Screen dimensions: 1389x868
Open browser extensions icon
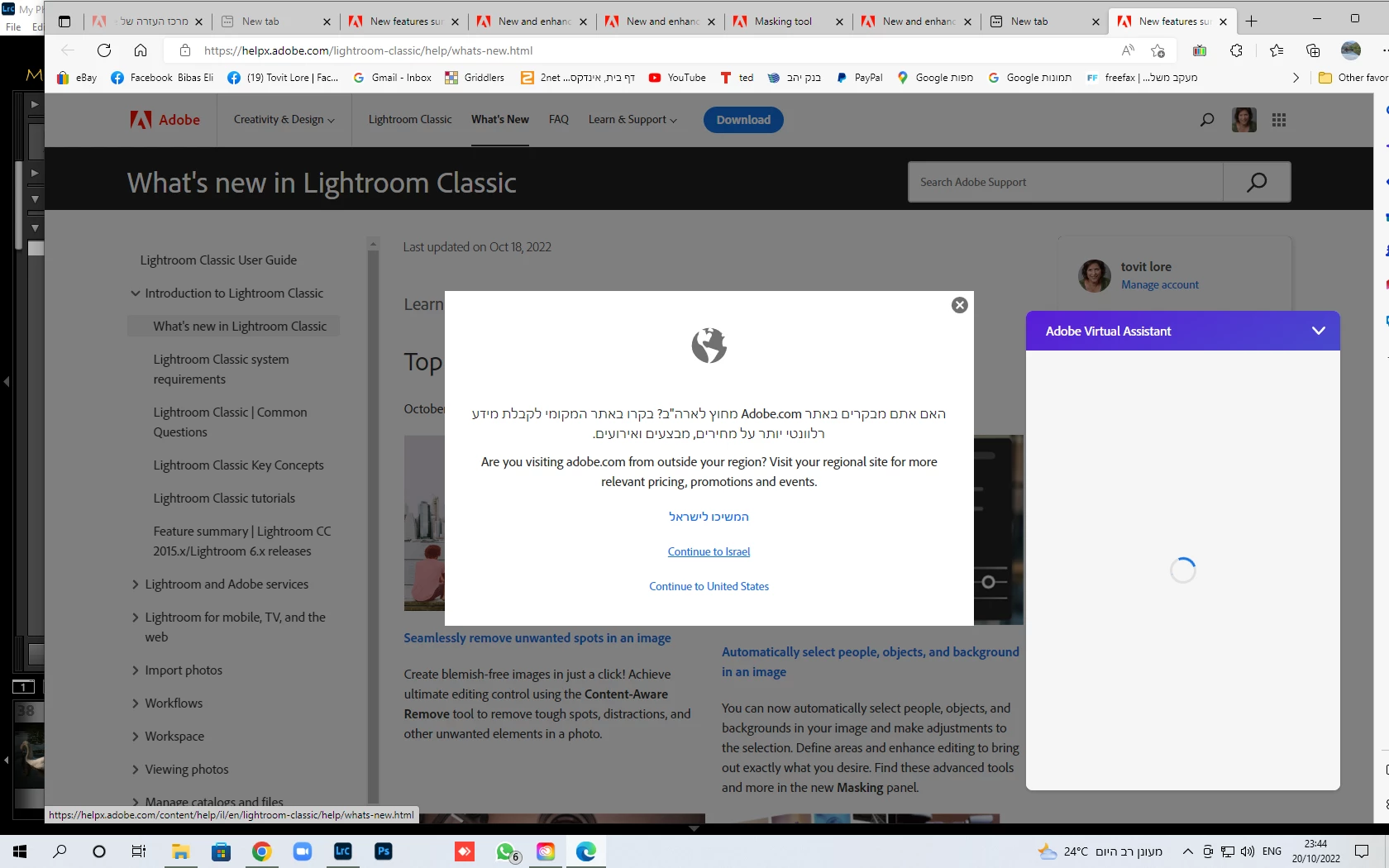1236,50
